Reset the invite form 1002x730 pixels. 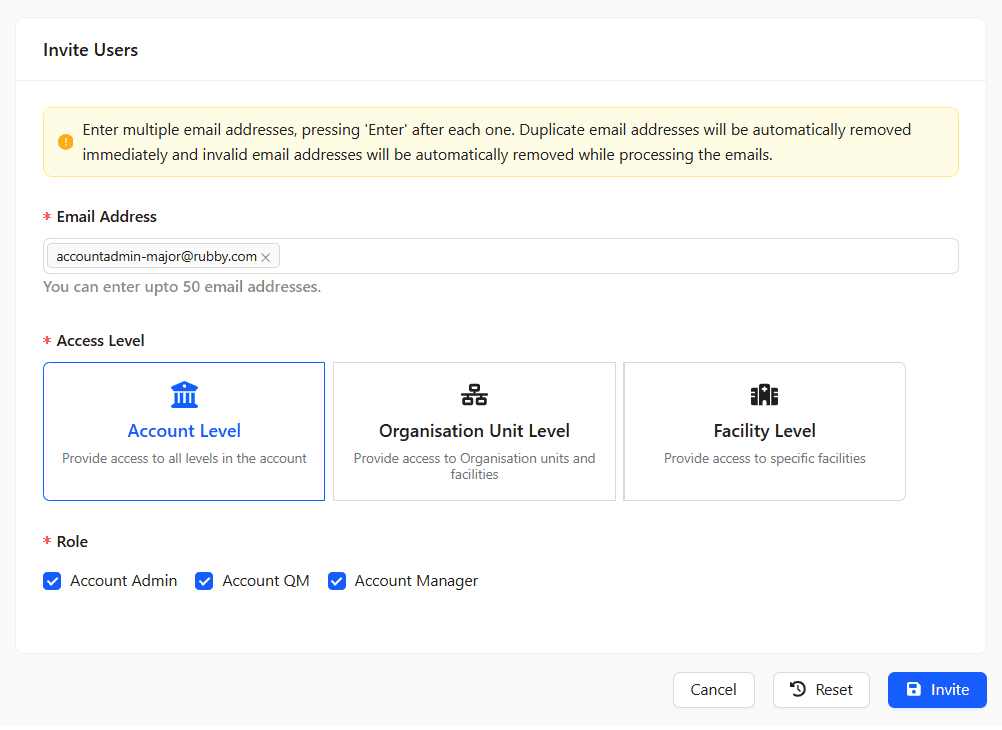[x=821, y=690]
